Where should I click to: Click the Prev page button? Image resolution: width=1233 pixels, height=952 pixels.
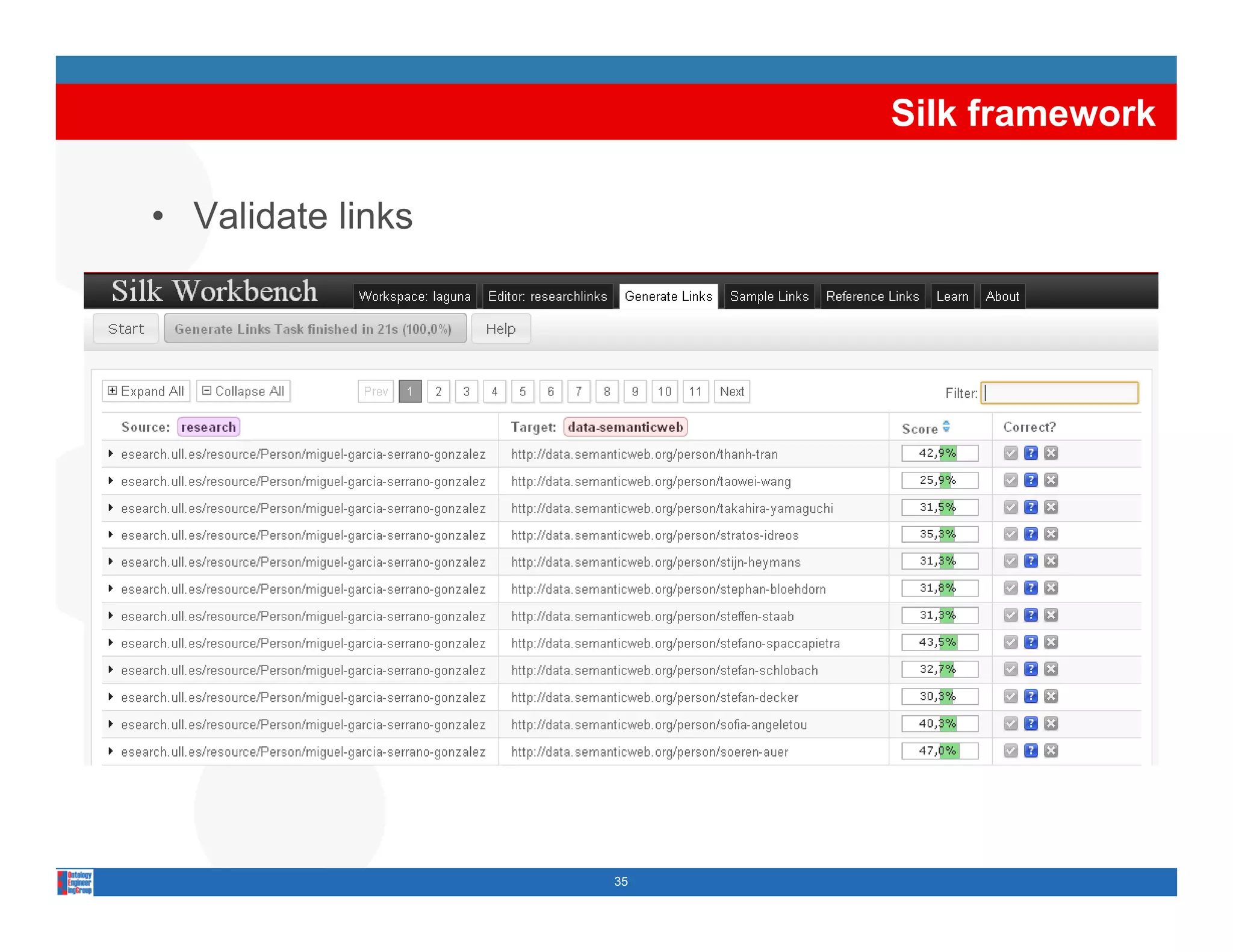[x=376, y=391]
